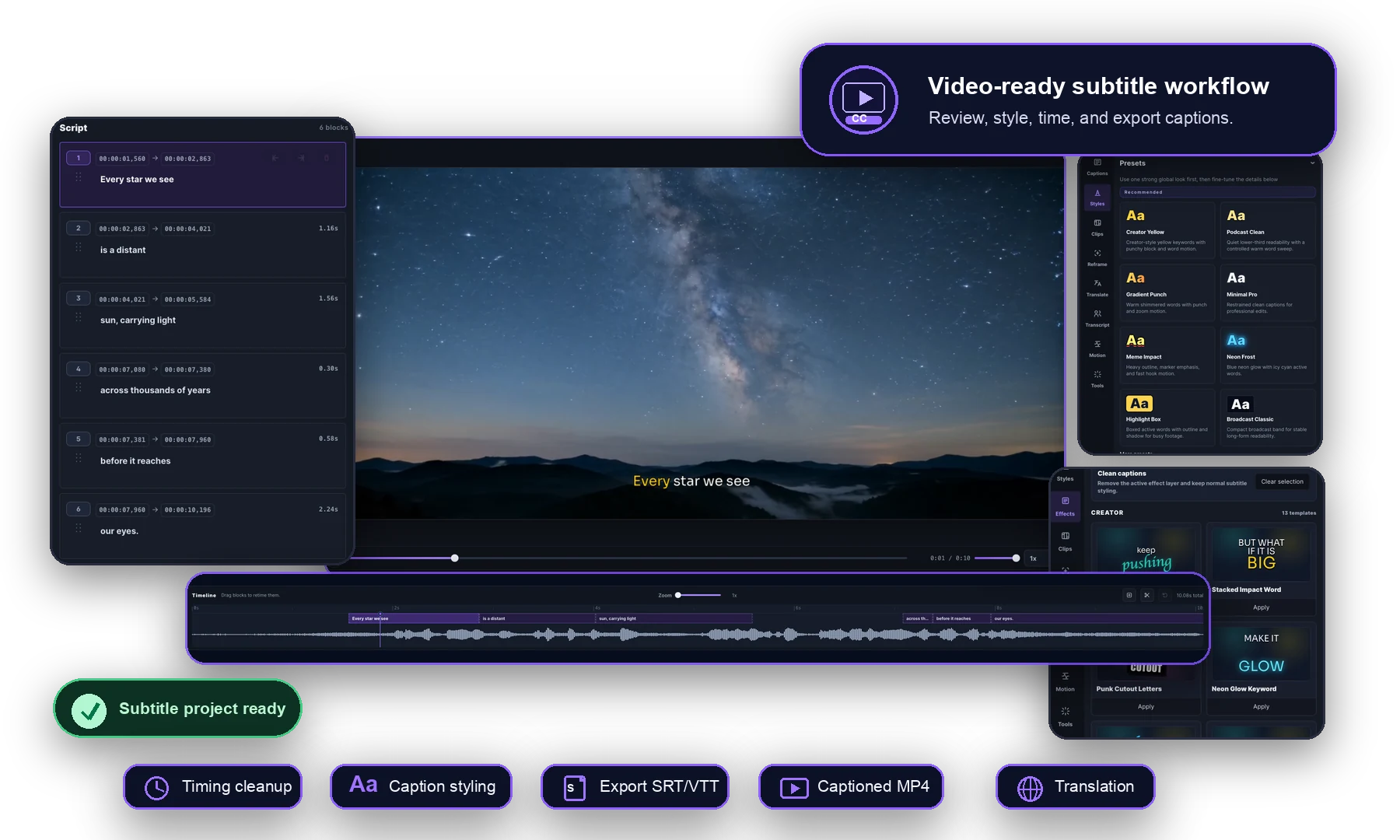Select script block 5 'before it reaches'

coord(202,457)
